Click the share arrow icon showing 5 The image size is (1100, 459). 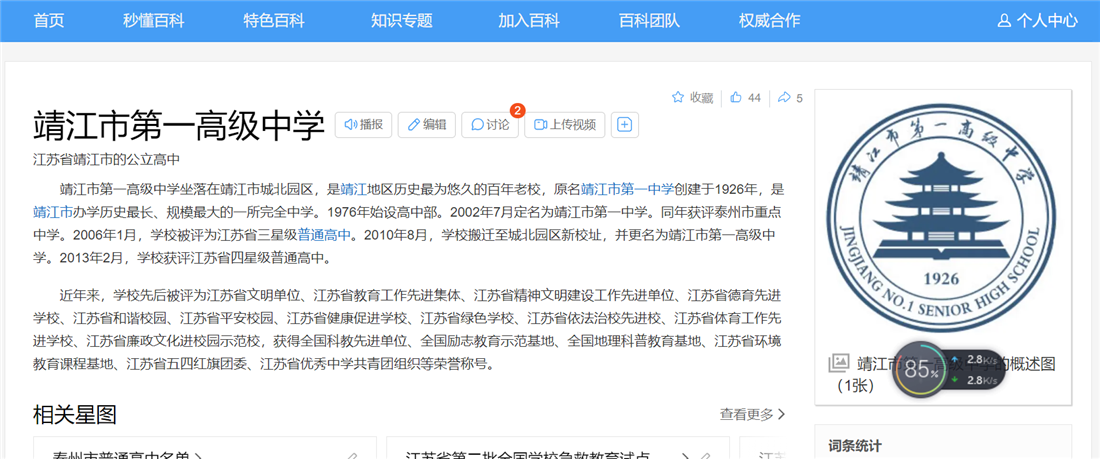click(785, 98)
